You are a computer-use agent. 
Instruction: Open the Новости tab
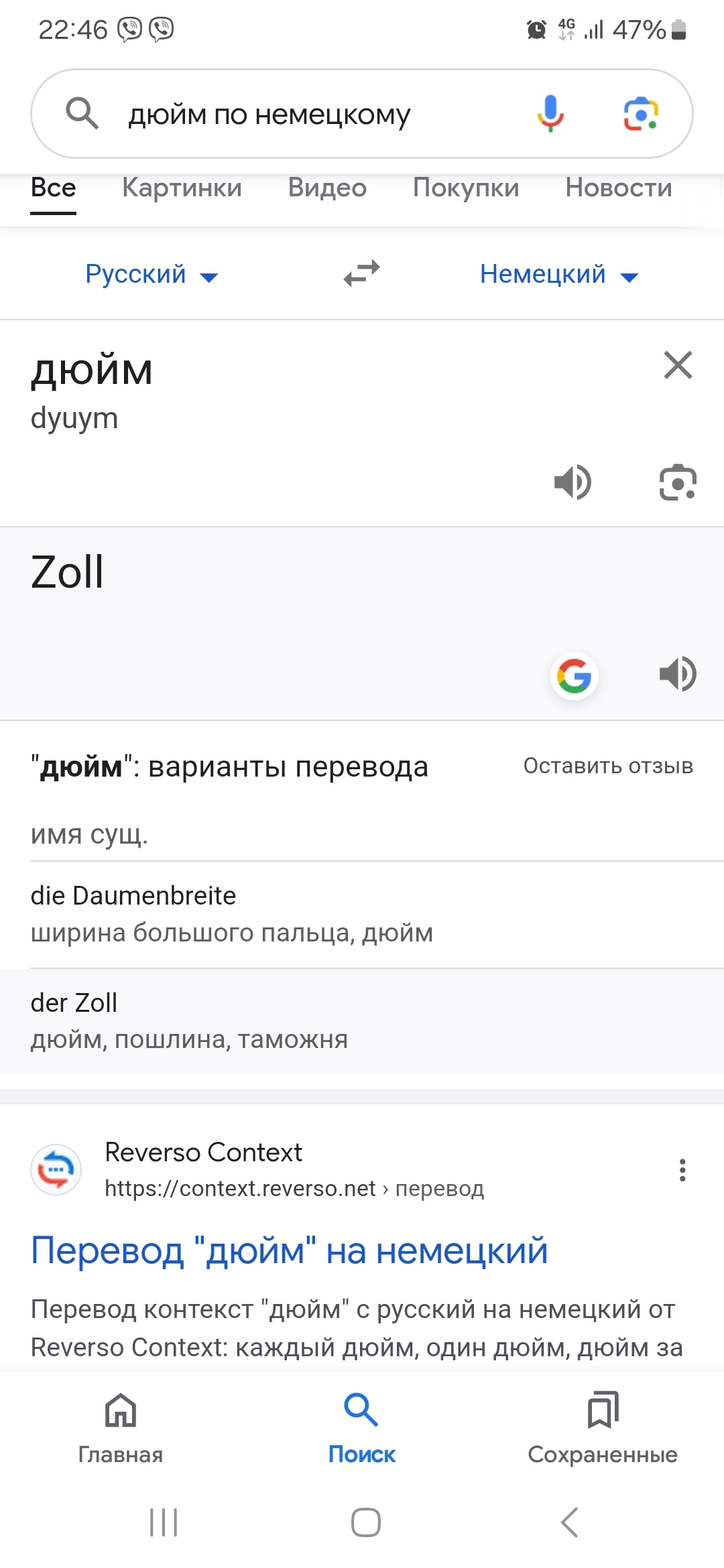point(618,188)
